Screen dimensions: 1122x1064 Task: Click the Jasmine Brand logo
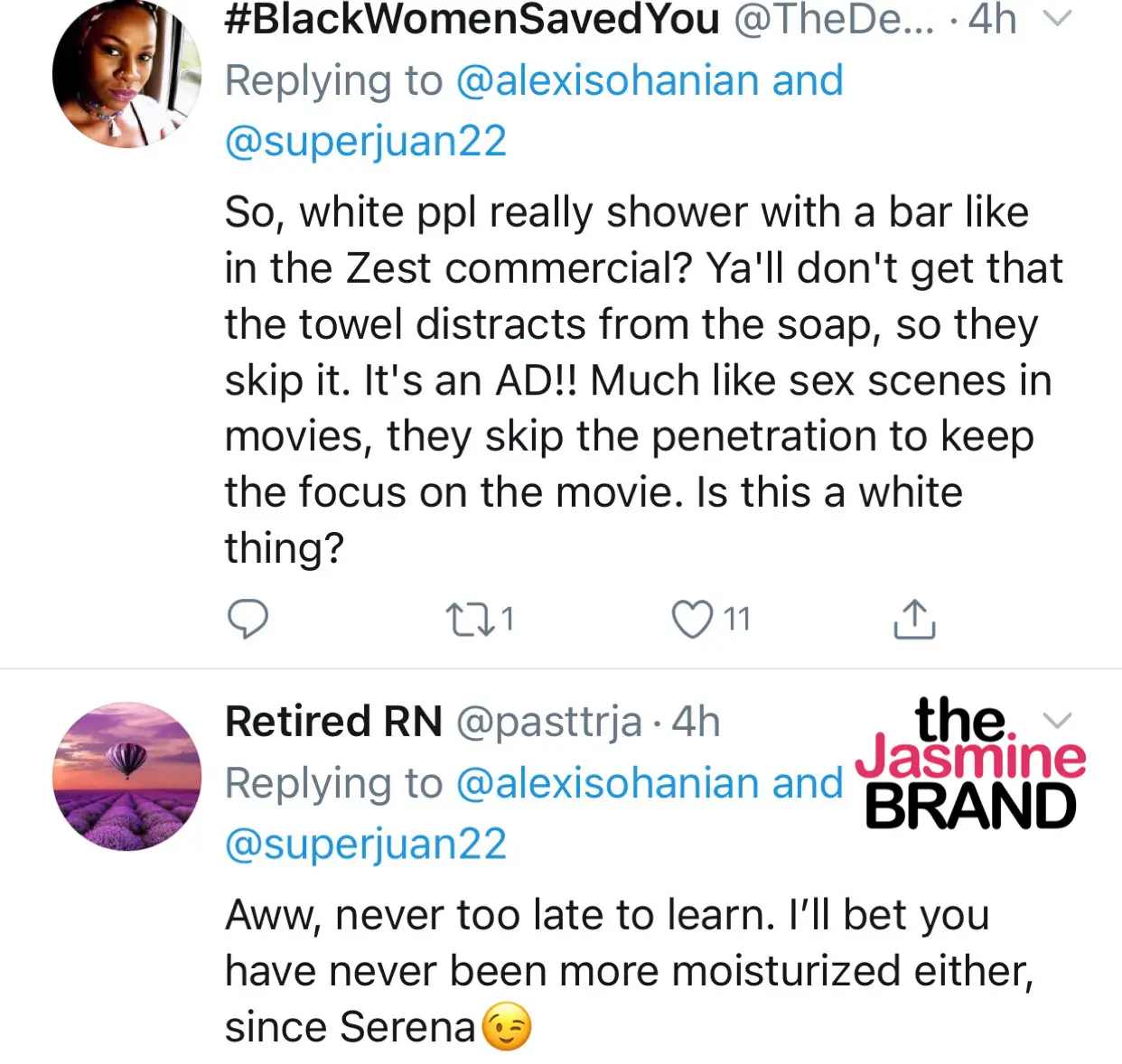pos(968,764)
